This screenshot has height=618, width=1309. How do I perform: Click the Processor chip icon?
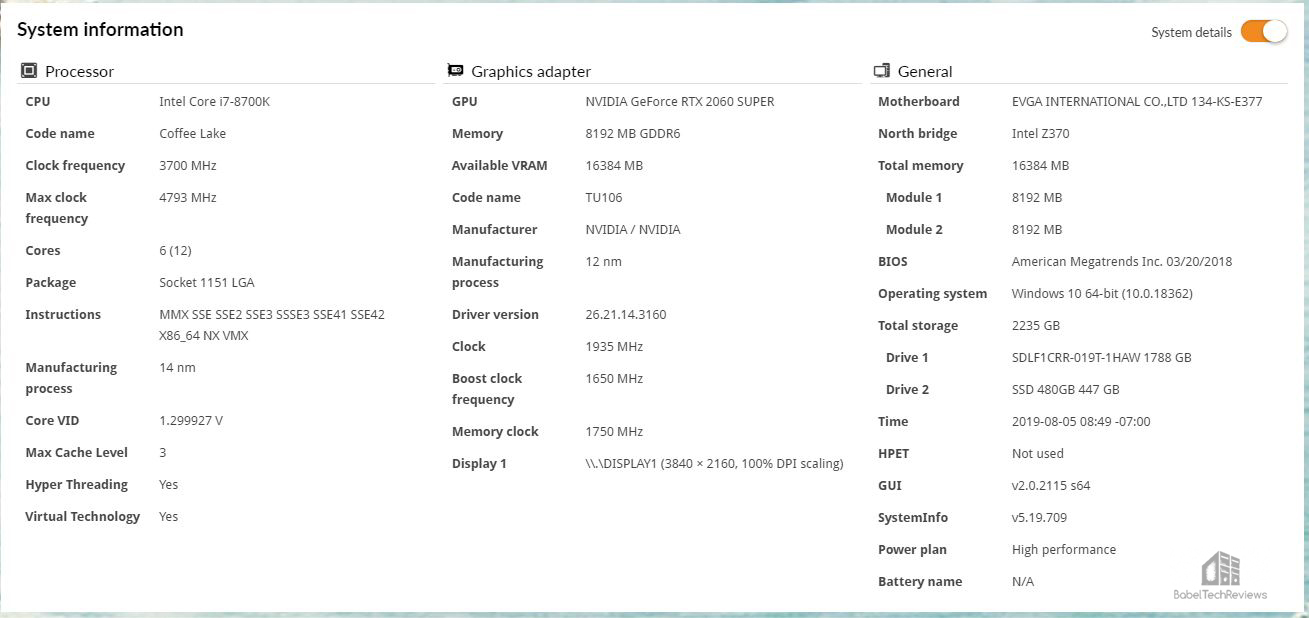29,71
